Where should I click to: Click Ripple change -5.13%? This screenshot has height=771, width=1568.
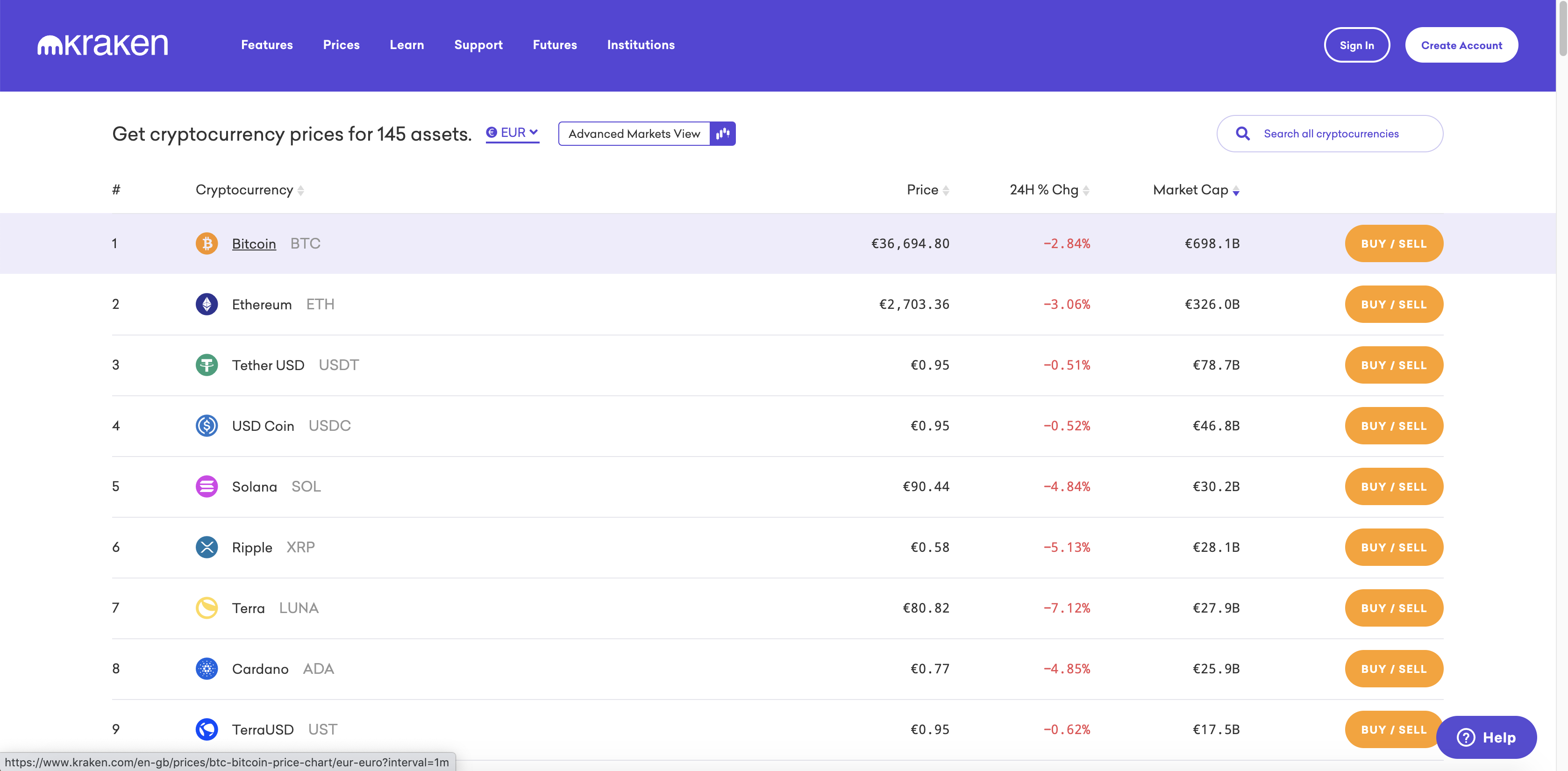tap(1066, 548)
